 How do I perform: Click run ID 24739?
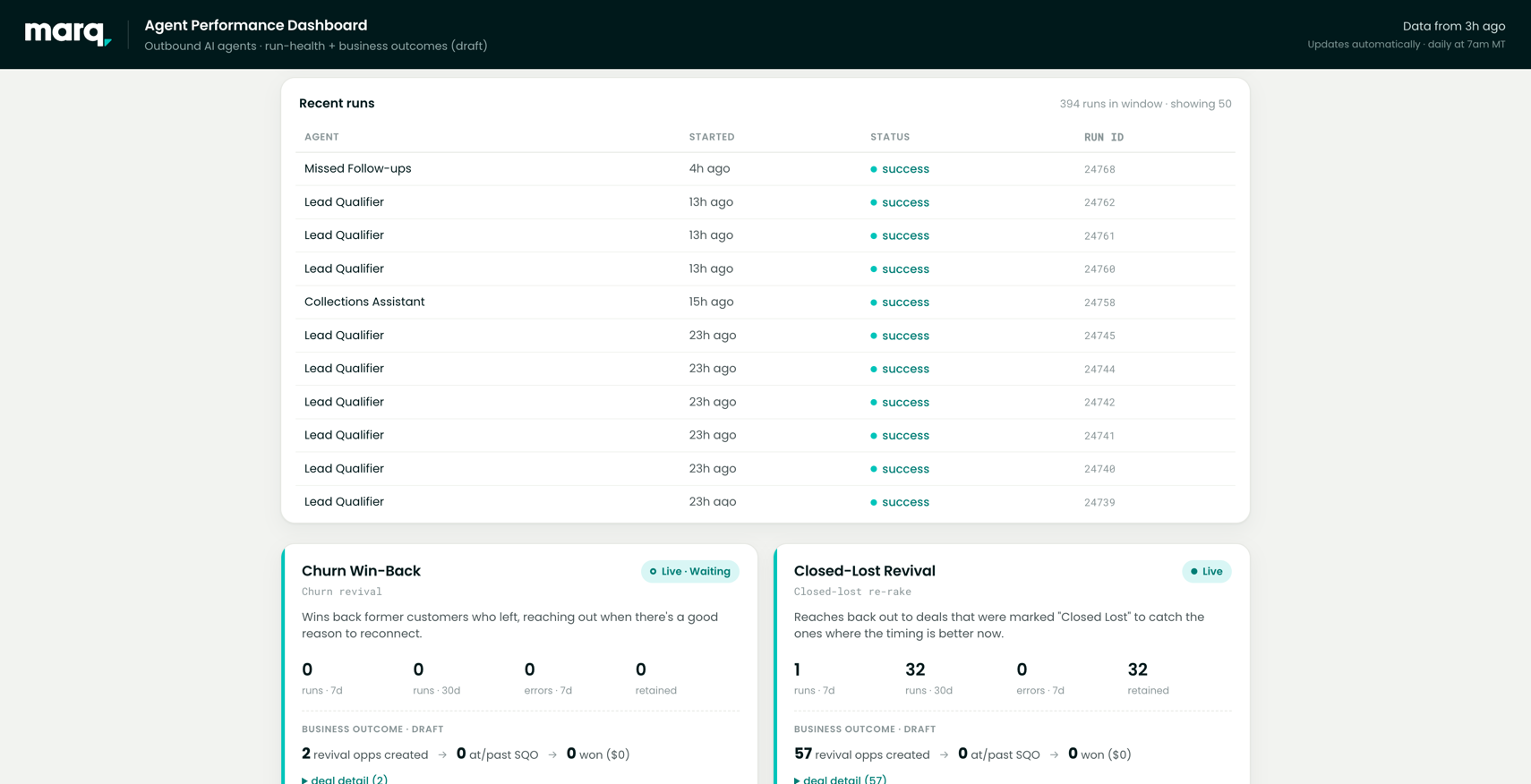pyautogui.click(x=1099, y=502)
